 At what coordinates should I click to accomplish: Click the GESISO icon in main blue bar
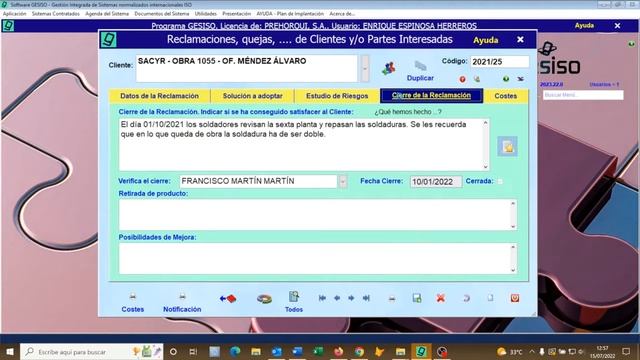(8, 26)
